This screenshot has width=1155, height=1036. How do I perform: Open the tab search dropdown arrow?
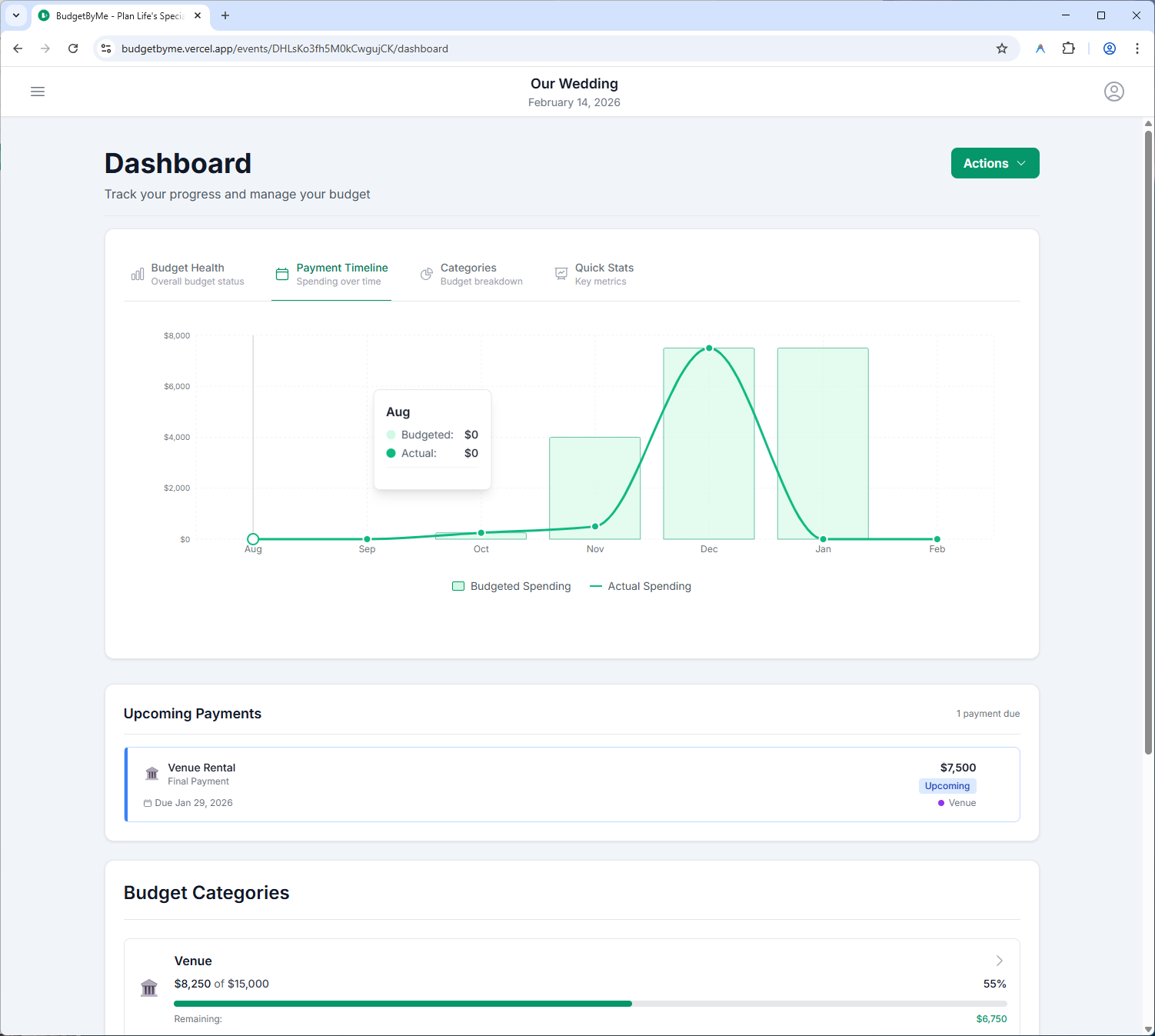15,15
